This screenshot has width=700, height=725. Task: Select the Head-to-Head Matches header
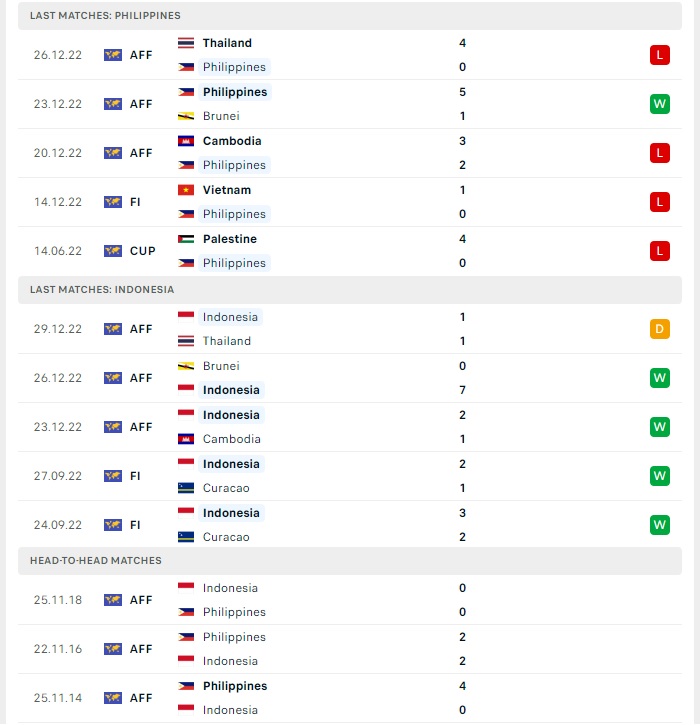[350, 561]
